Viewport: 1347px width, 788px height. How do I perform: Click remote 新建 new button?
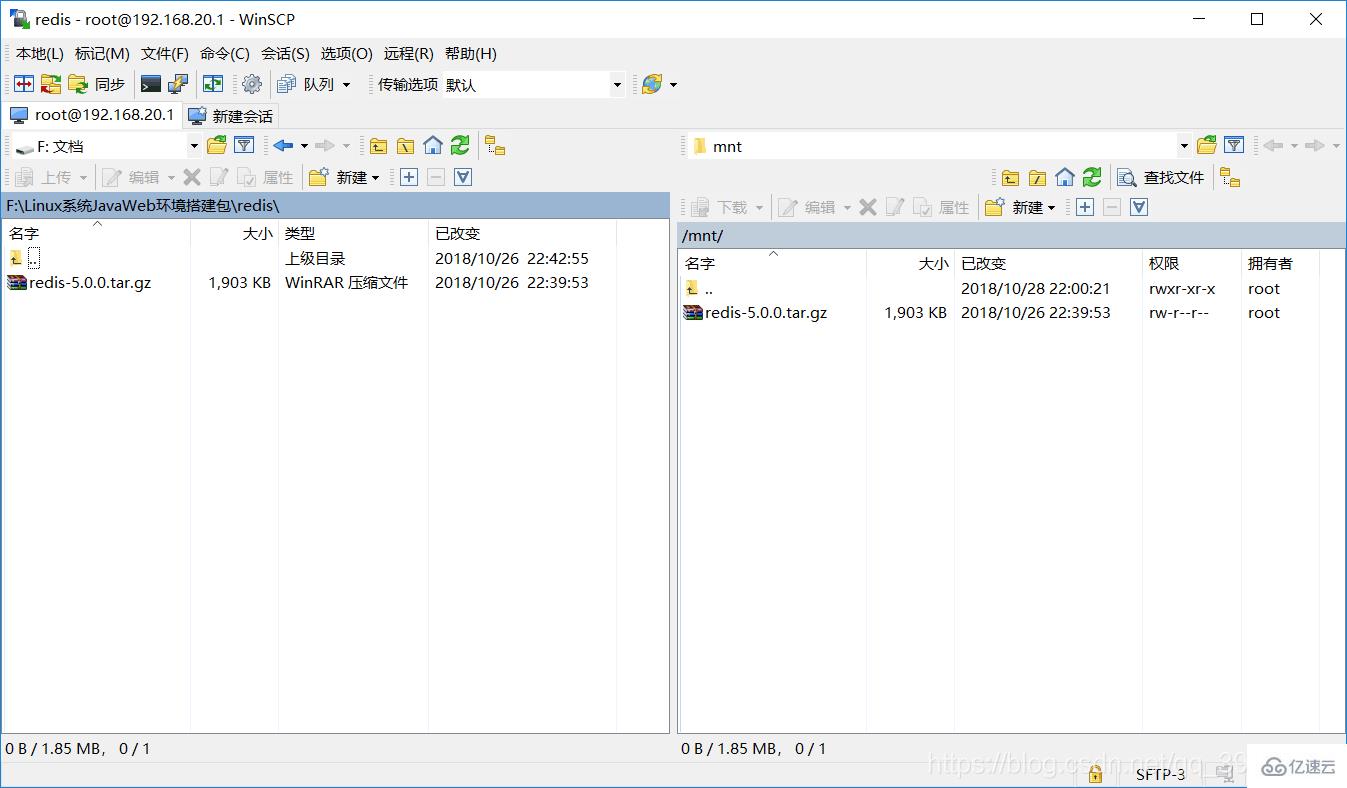point(1020,207)
